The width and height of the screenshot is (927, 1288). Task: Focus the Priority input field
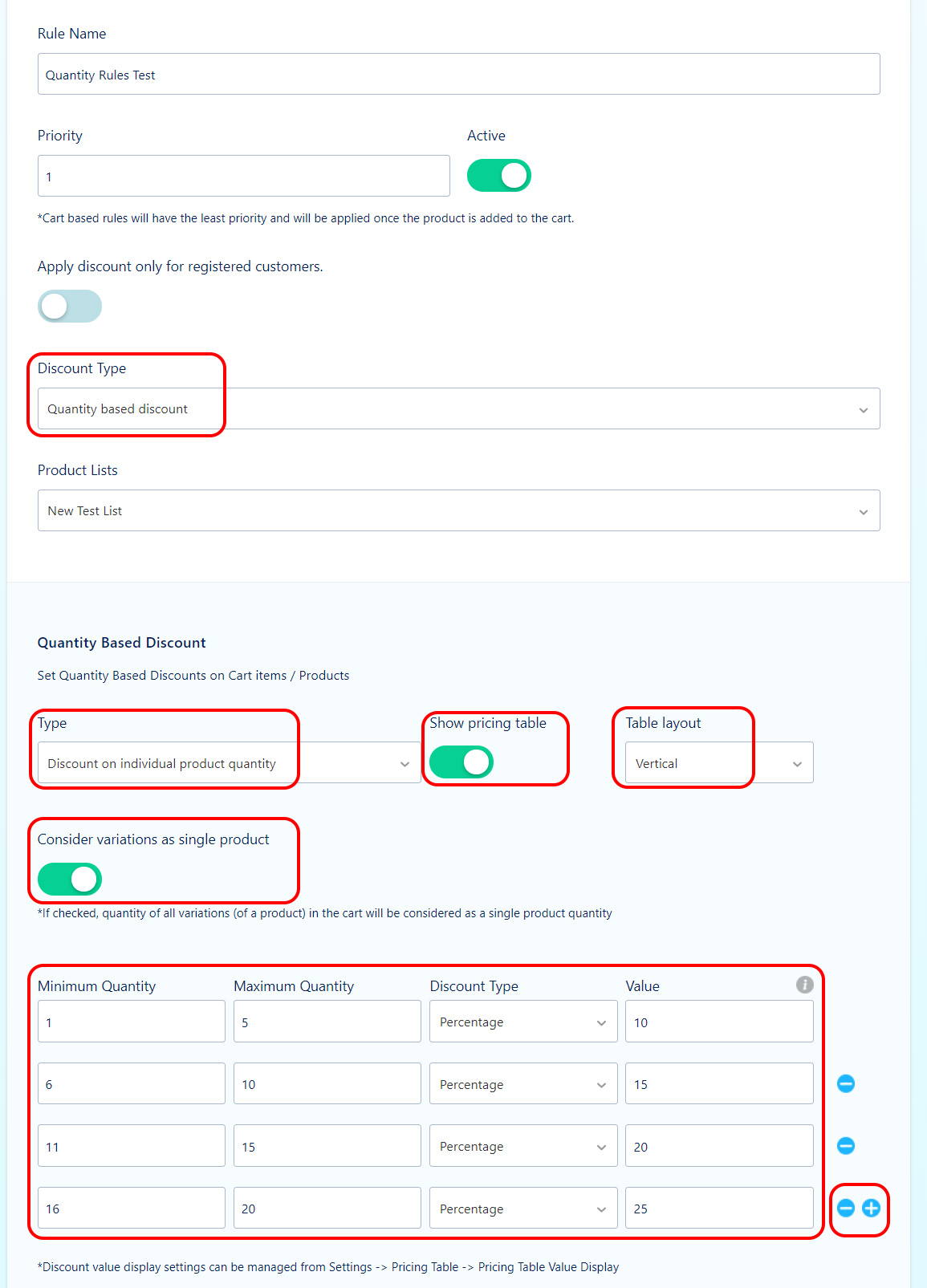(244, 176)
